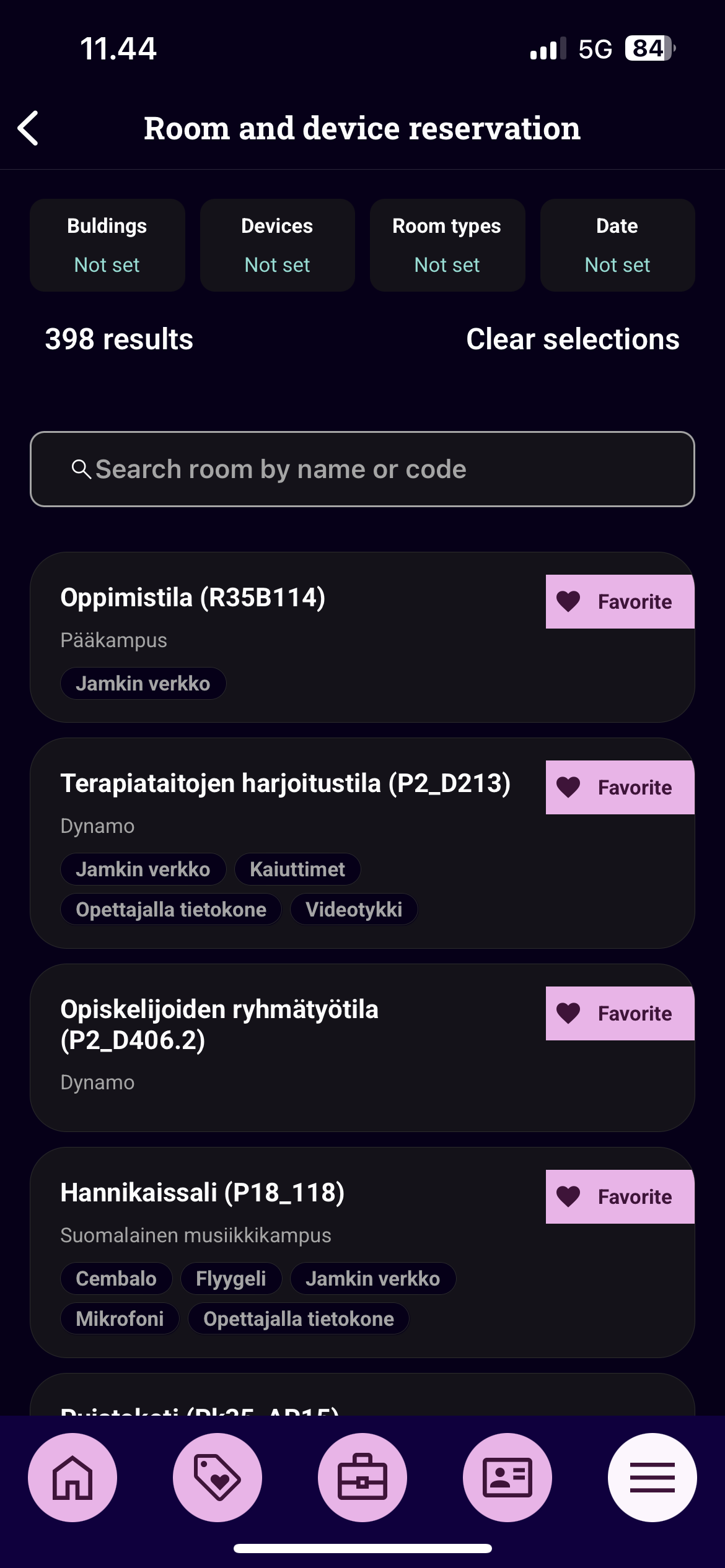Select the Kaiuttimet device tag
This screenshot has width=725, height=1568.
[x=297, y=869]
